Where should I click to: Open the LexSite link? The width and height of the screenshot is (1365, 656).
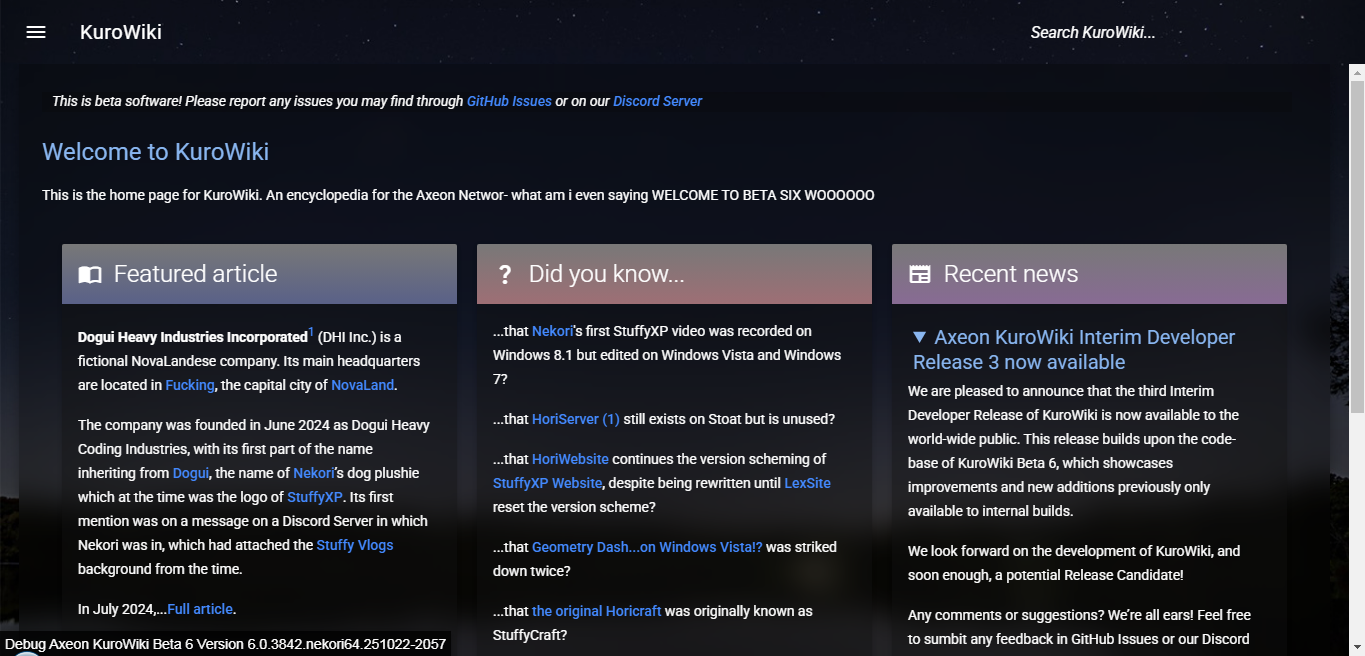[x=807, y=483]
